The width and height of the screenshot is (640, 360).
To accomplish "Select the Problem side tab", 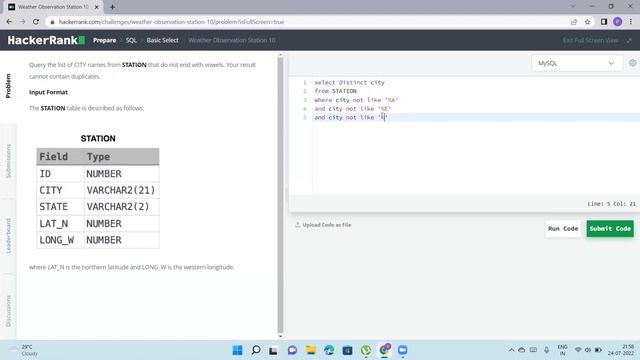I will [8, 86].
